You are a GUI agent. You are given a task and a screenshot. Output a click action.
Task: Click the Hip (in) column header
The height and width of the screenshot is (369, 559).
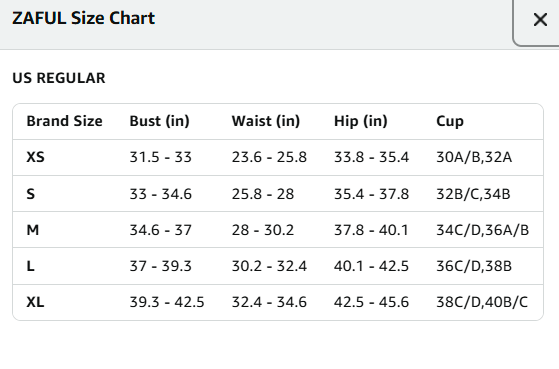click(360, 121)
